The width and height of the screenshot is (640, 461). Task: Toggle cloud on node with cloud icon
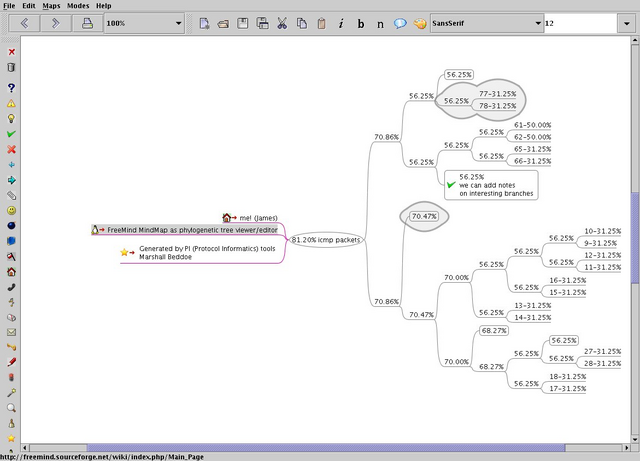(400, 23)
